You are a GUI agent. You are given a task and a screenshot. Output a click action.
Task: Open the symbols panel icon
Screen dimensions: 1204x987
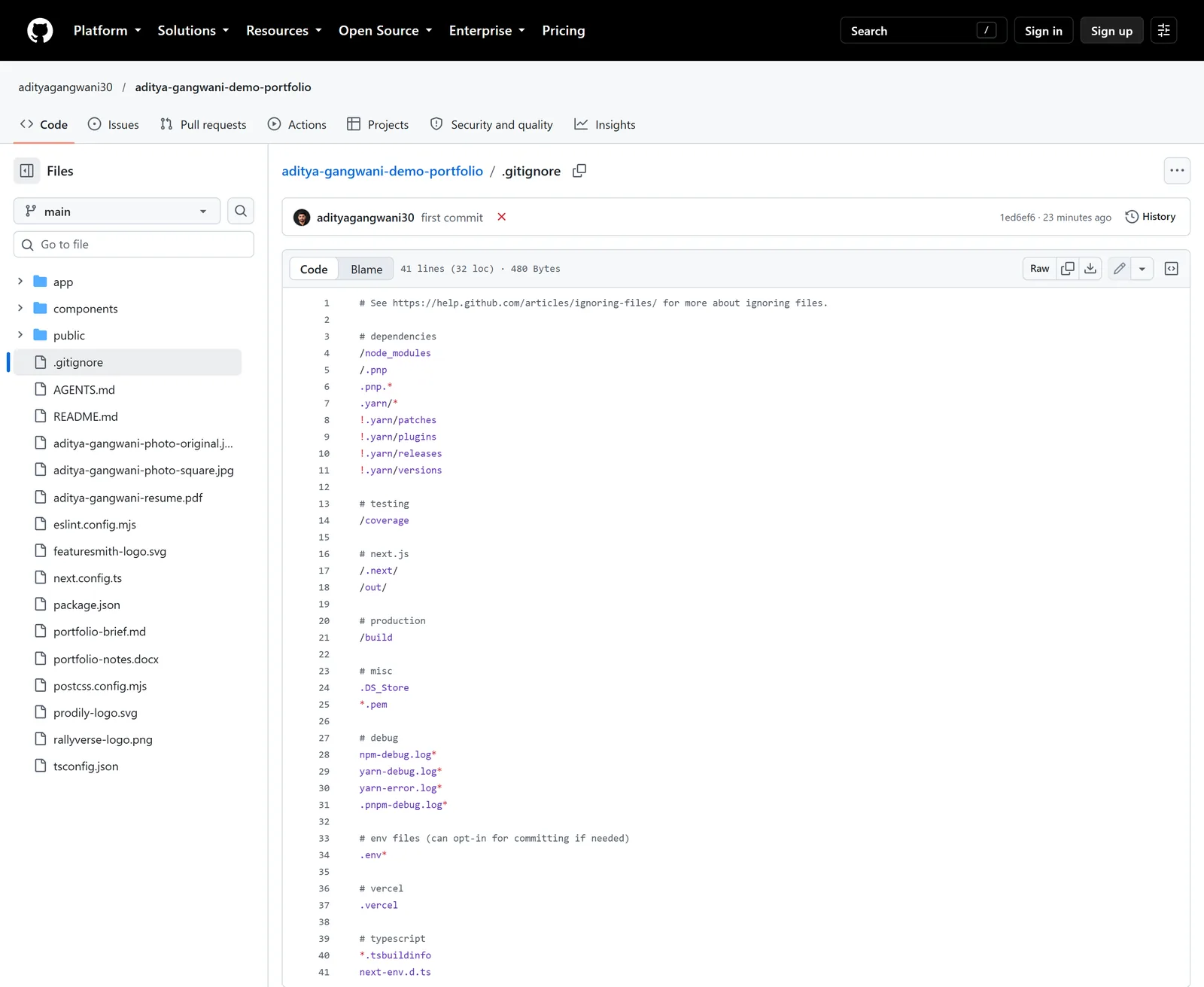pyautogui.click(x=1172, y=269)
